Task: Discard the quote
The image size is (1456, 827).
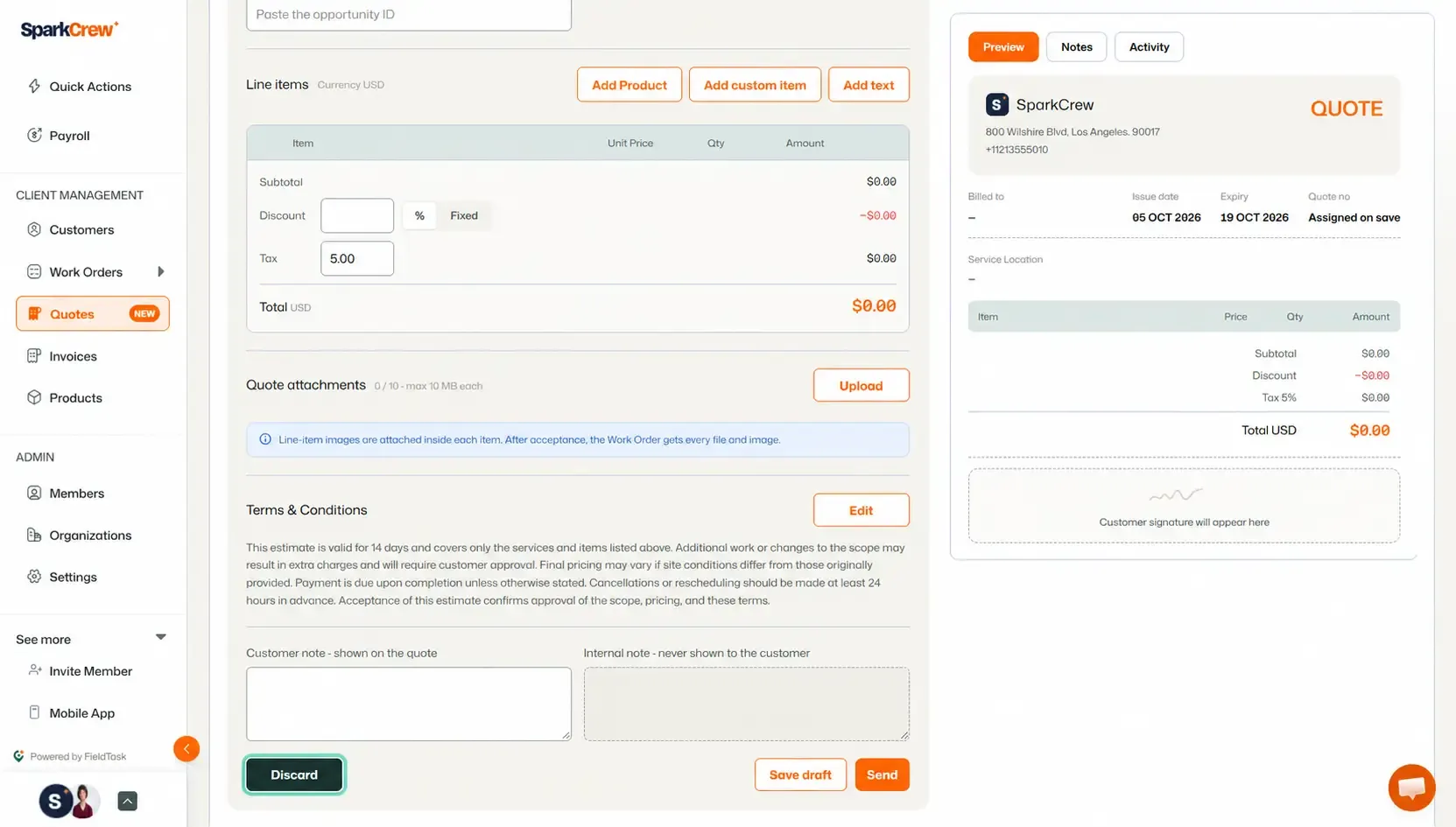Action: 294,774
